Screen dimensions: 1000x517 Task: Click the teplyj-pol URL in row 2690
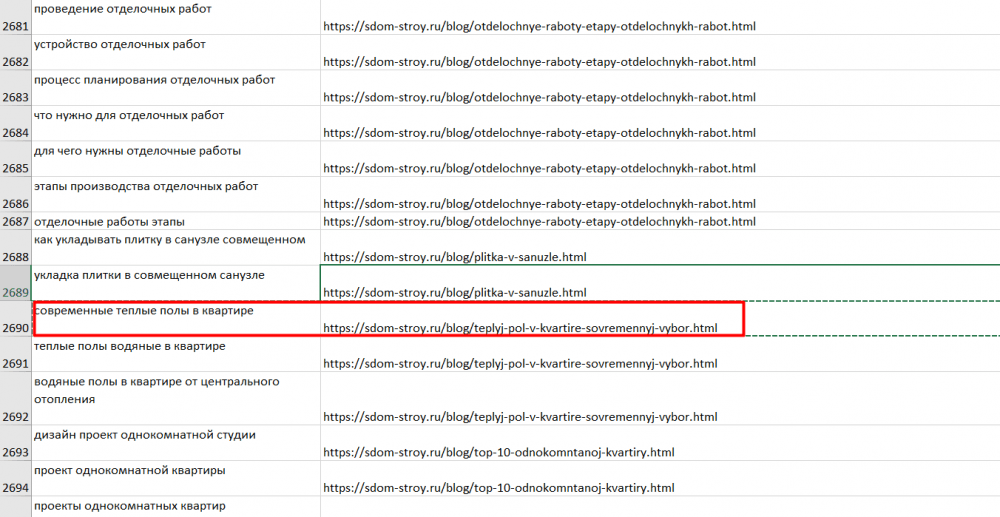pyautogui.click(x=520, y=328)
